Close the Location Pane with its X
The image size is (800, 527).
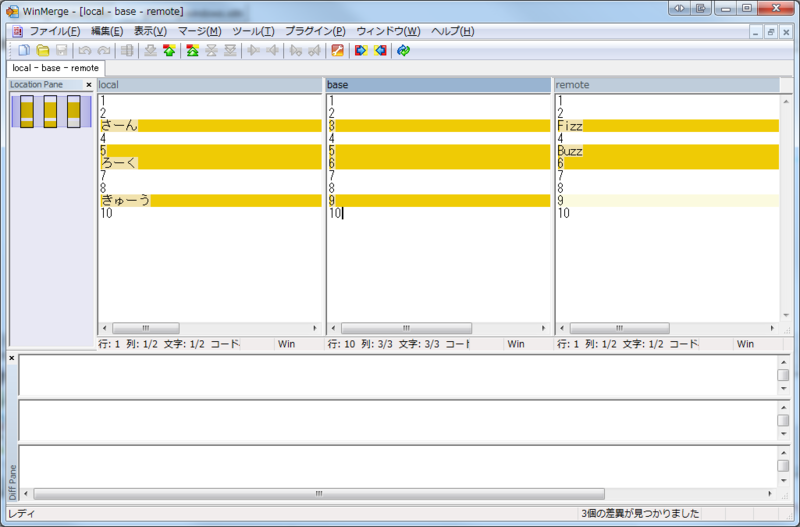(x=89, y=85)
